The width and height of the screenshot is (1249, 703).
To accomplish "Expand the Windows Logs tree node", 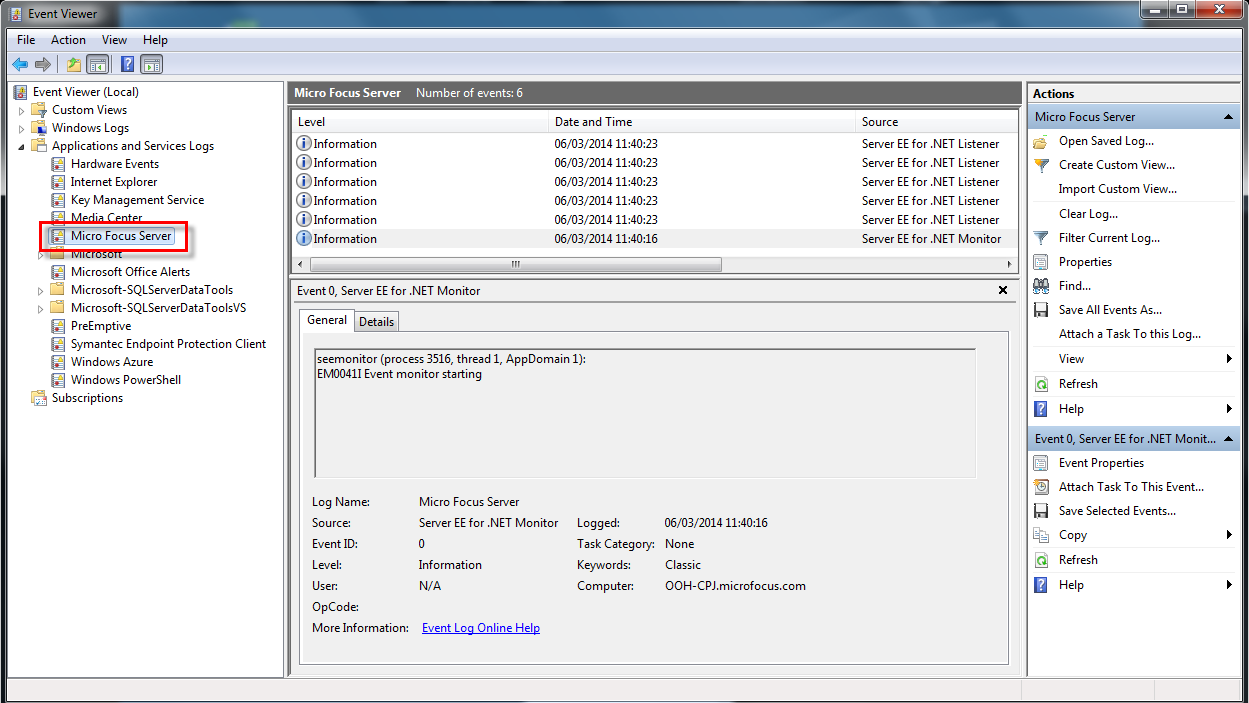I will coord(22,128).
